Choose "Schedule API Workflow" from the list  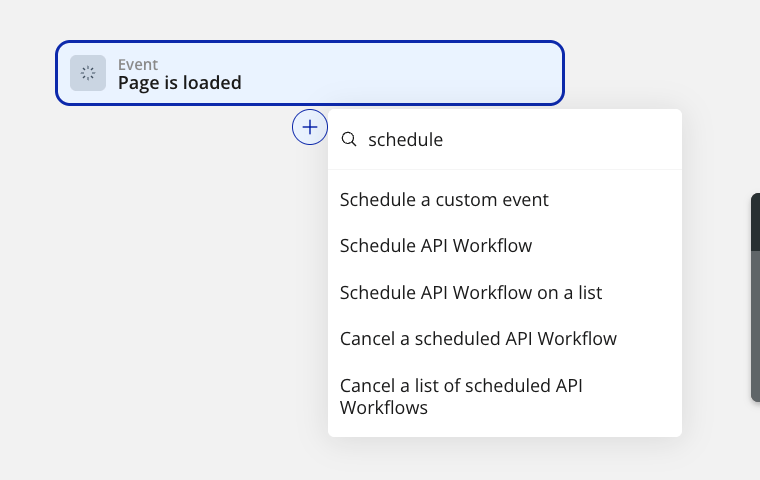tap(436, 246)
